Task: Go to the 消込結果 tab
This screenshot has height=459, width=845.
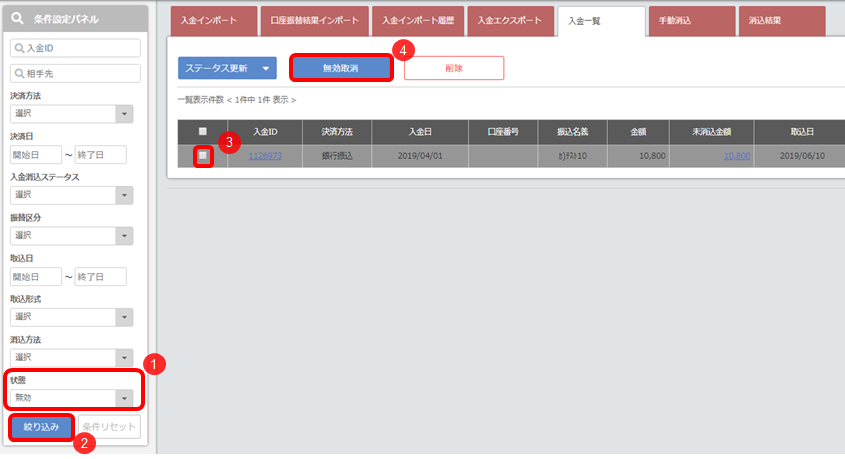Action: click(780, 21)
